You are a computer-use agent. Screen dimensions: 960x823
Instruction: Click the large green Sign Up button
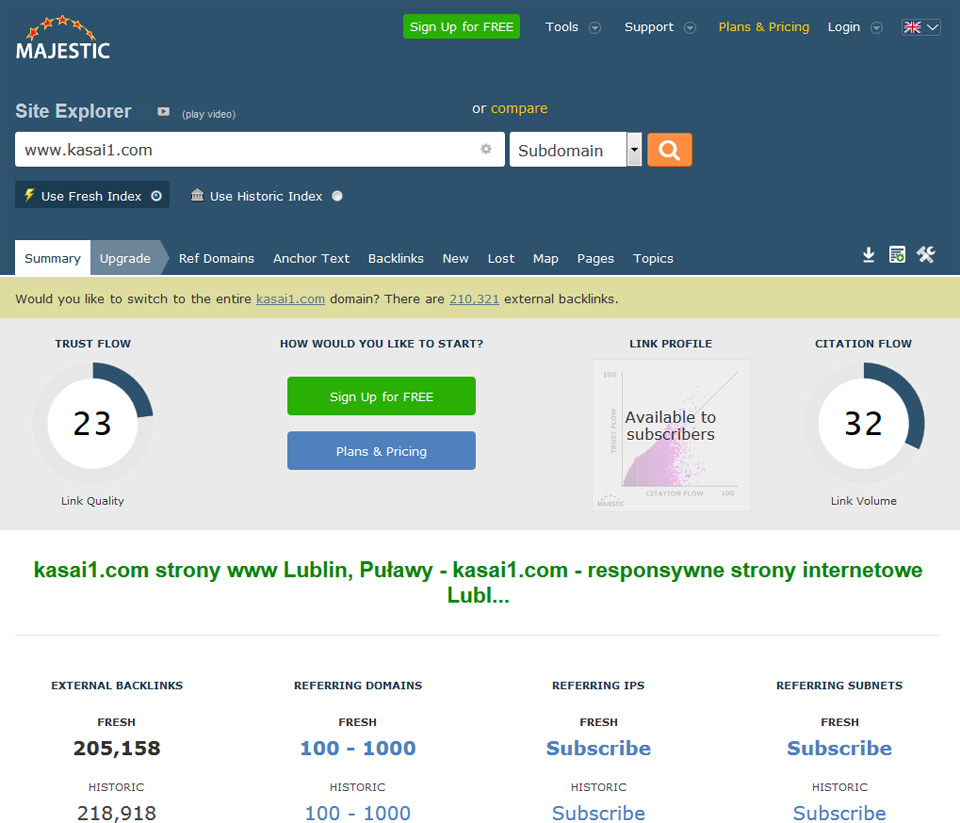point(381,396)
